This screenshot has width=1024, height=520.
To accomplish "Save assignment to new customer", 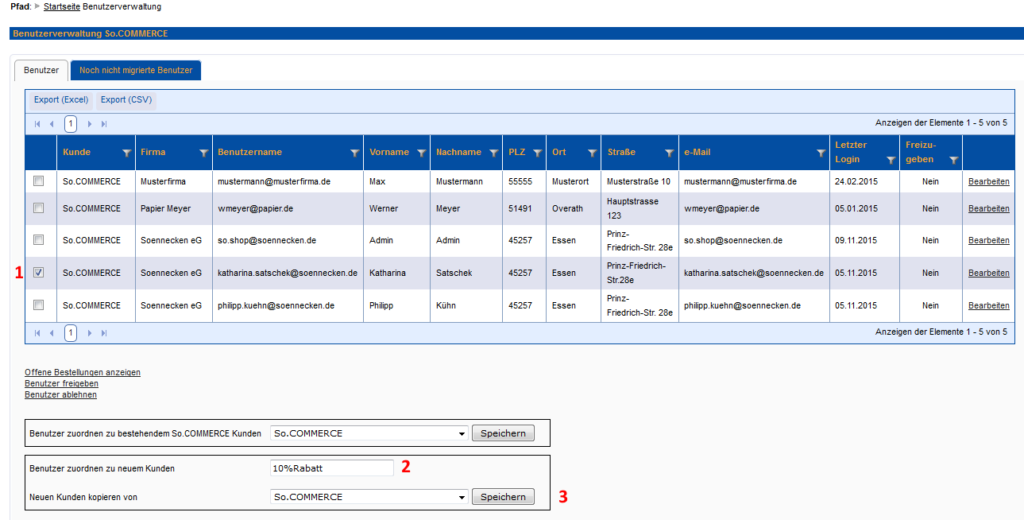I will click(503, 497).
